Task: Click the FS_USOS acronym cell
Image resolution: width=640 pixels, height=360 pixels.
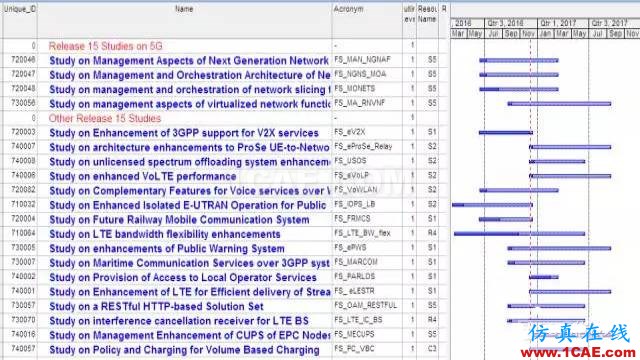Action: [350, 161]
